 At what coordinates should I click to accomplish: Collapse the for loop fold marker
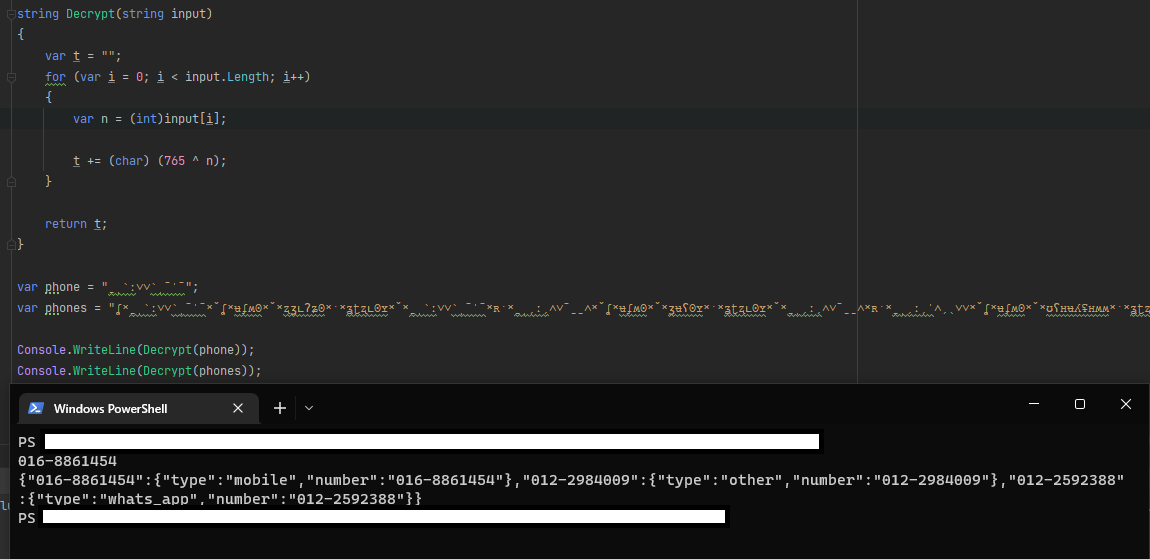click(x=10, y=77)
